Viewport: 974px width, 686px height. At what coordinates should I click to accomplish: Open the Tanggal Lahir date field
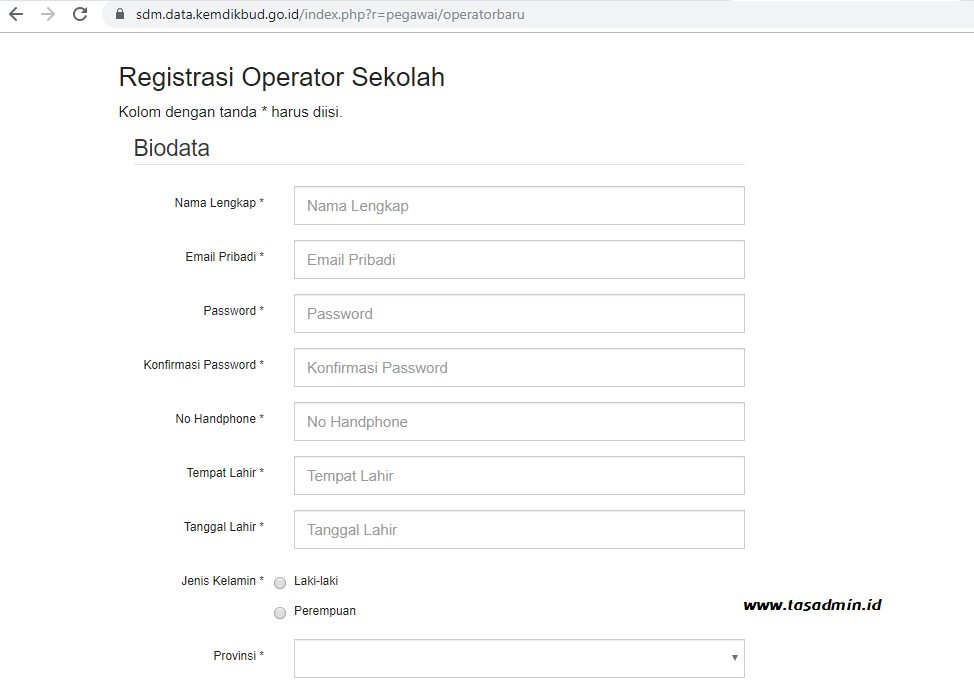point(518,529)
